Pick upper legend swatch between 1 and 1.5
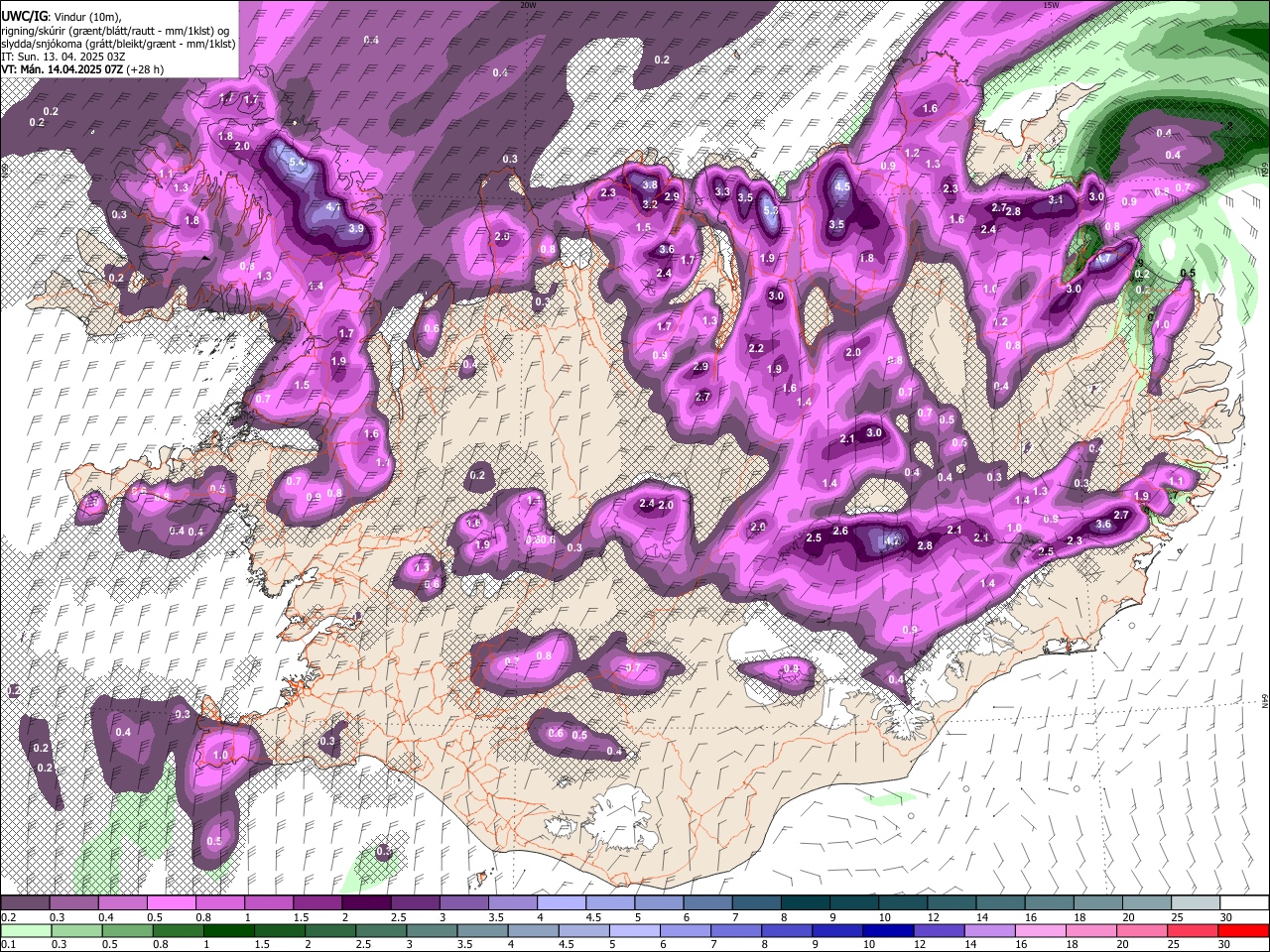The image size is (1270, 952). (268, 903)
